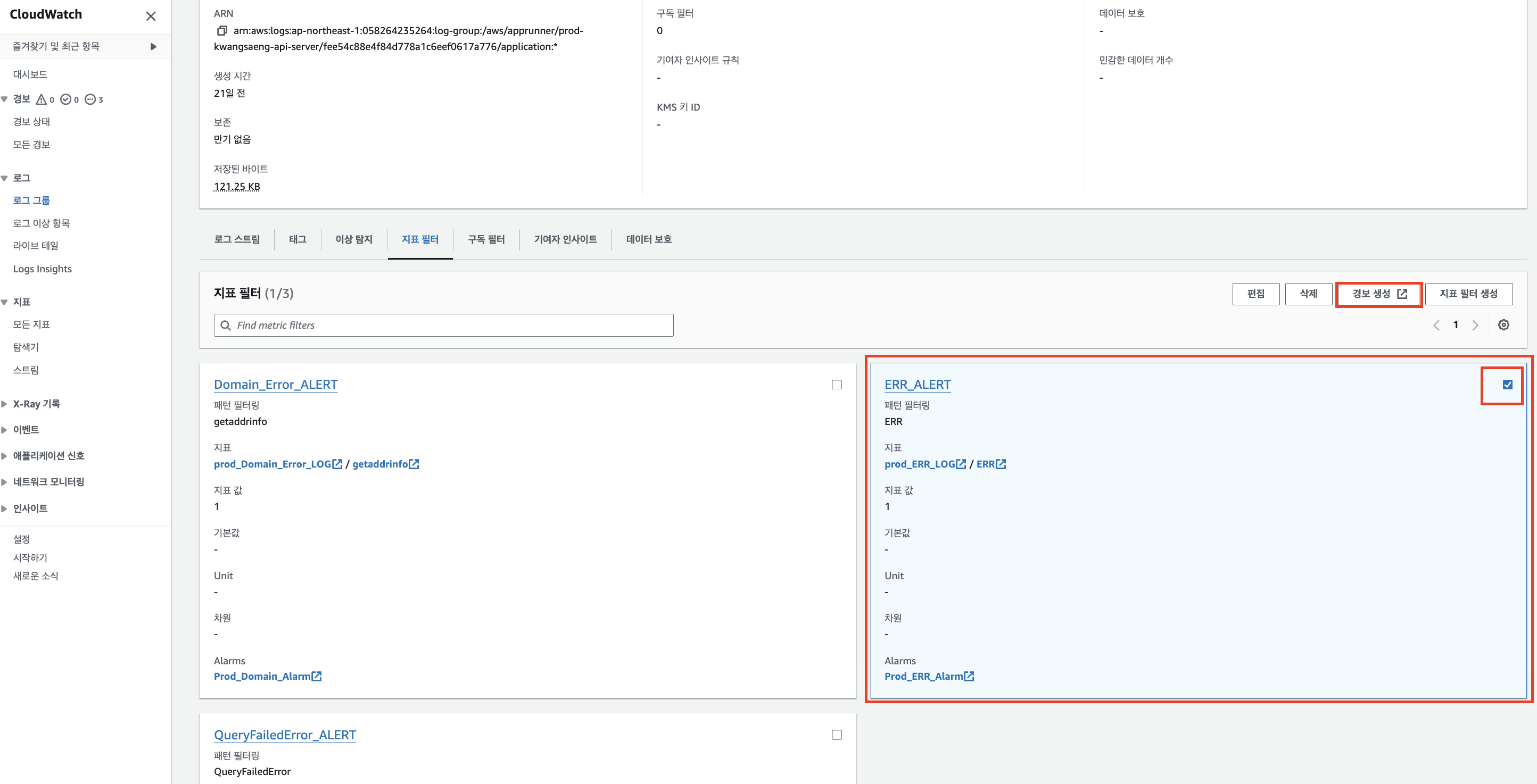Copy the log group ARN
The height and width of the screenshot is (784, 1537).
coord(222,30)
